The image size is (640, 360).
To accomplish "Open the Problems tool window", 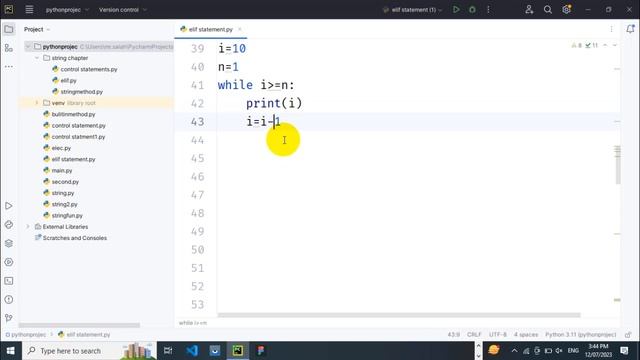I will coord(9,300).
